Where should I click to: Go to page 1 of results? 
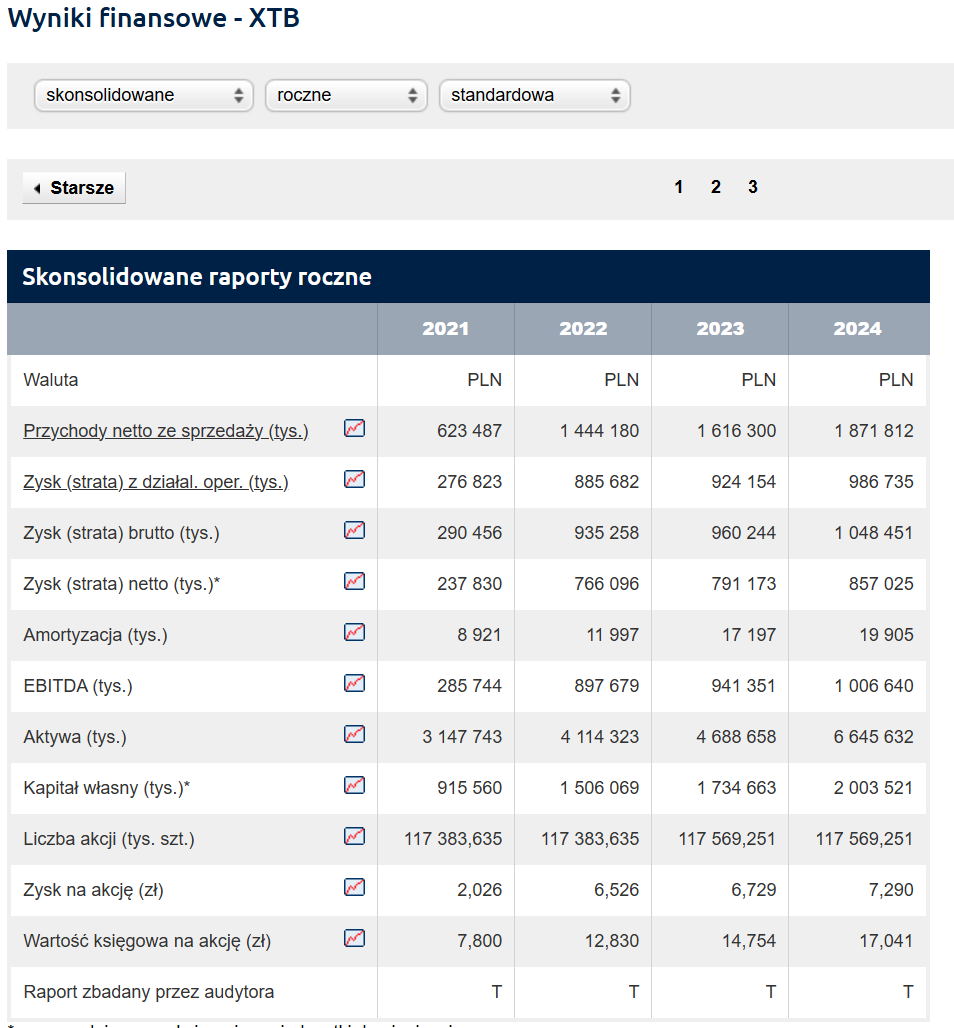[x=679, y=187]
